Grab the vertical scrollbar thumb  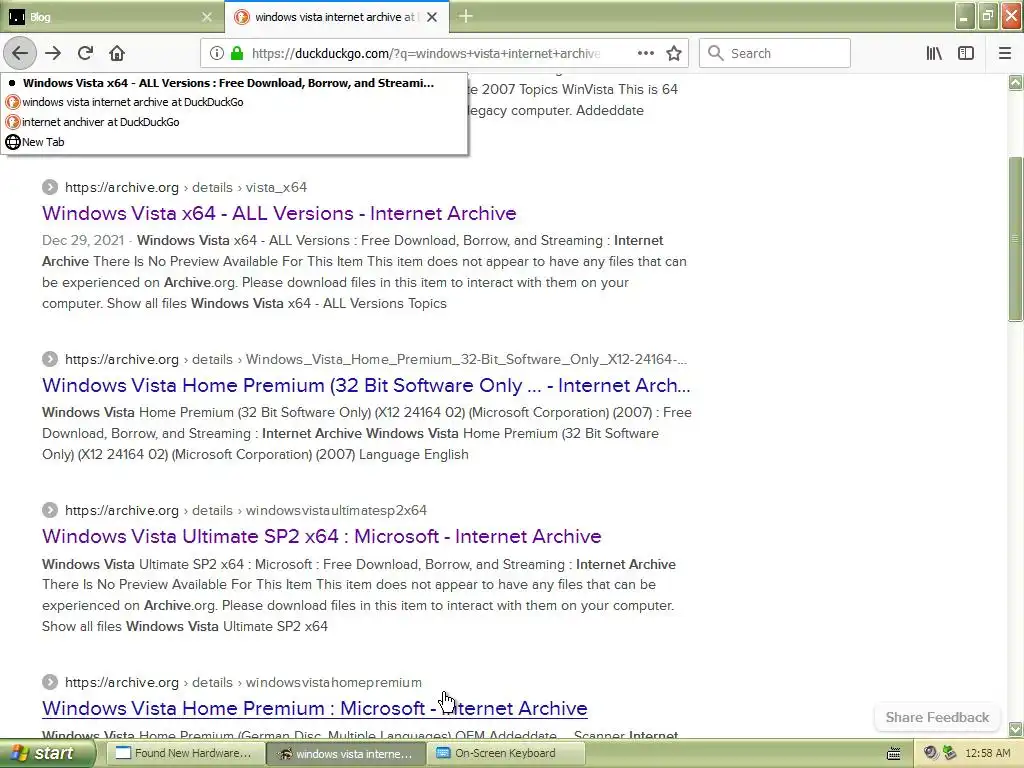click(x=1016, y=239)
